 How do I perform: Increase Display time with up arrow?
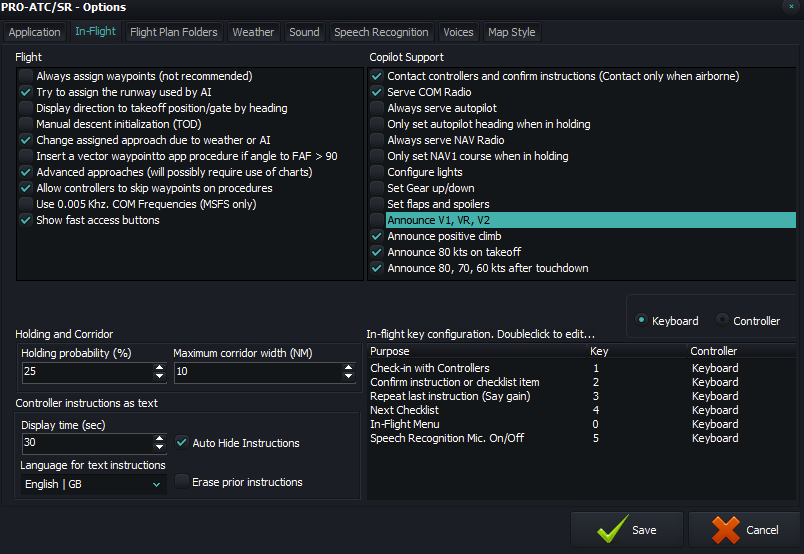tap(159, 439)
